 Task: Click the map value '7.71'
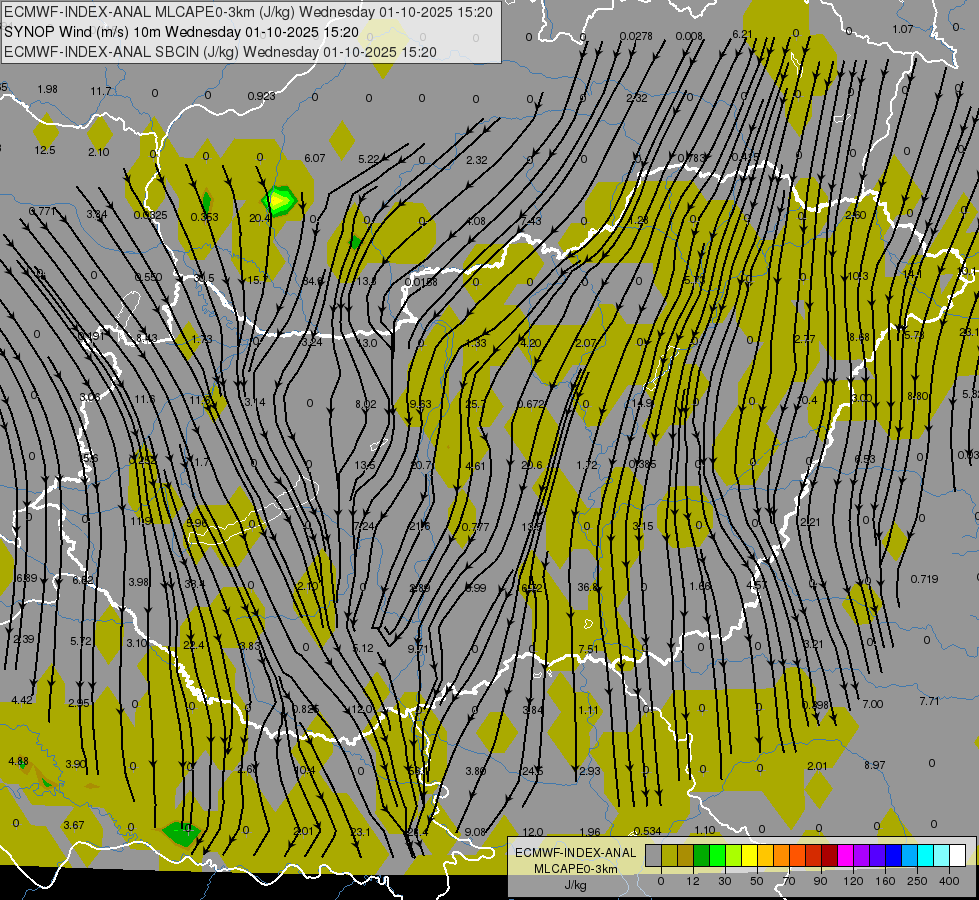click(x=929, y=701)
